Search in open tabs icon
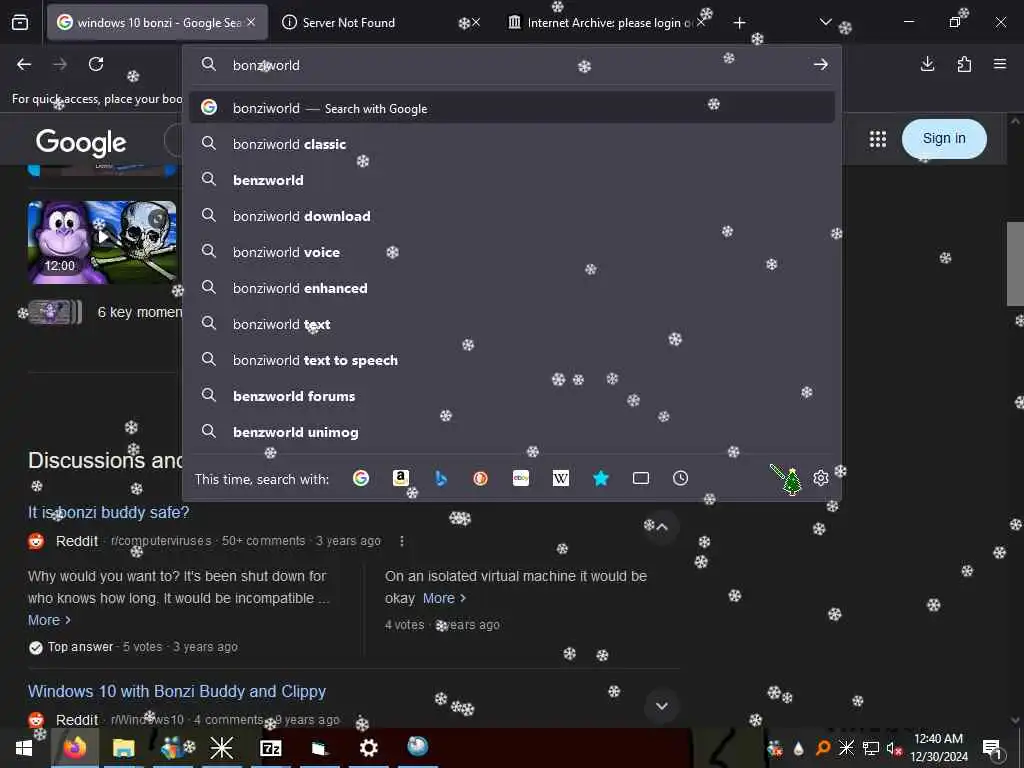Viewport: 1024px width, 768px height. pos(641,478)
